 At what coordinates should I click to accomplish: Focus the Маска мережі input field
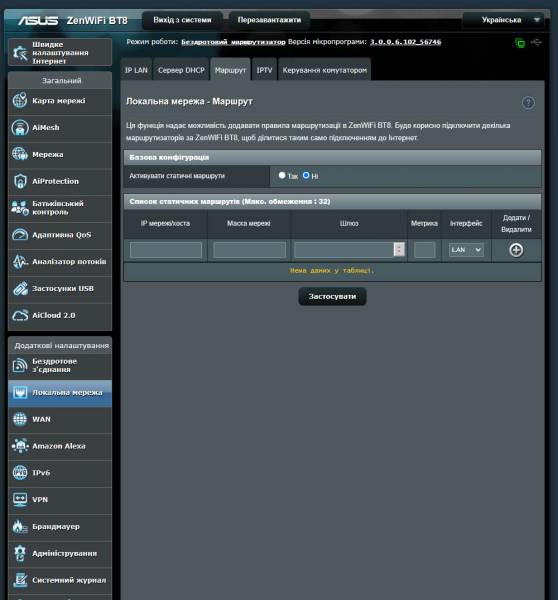point(250,250)
